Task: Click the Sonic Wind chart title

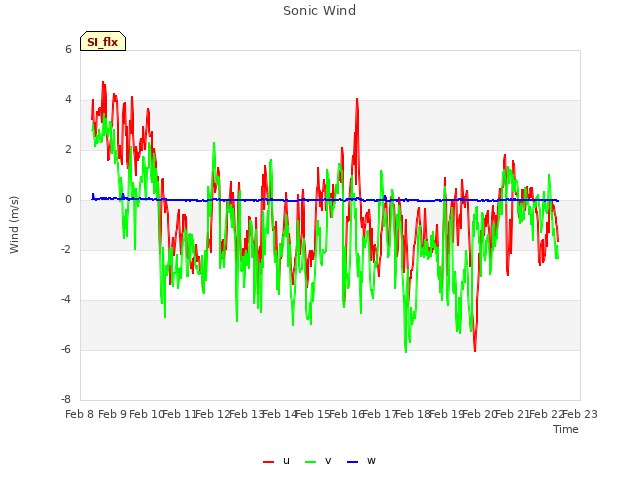Action: pyautogui.click(x=320, y=11)
